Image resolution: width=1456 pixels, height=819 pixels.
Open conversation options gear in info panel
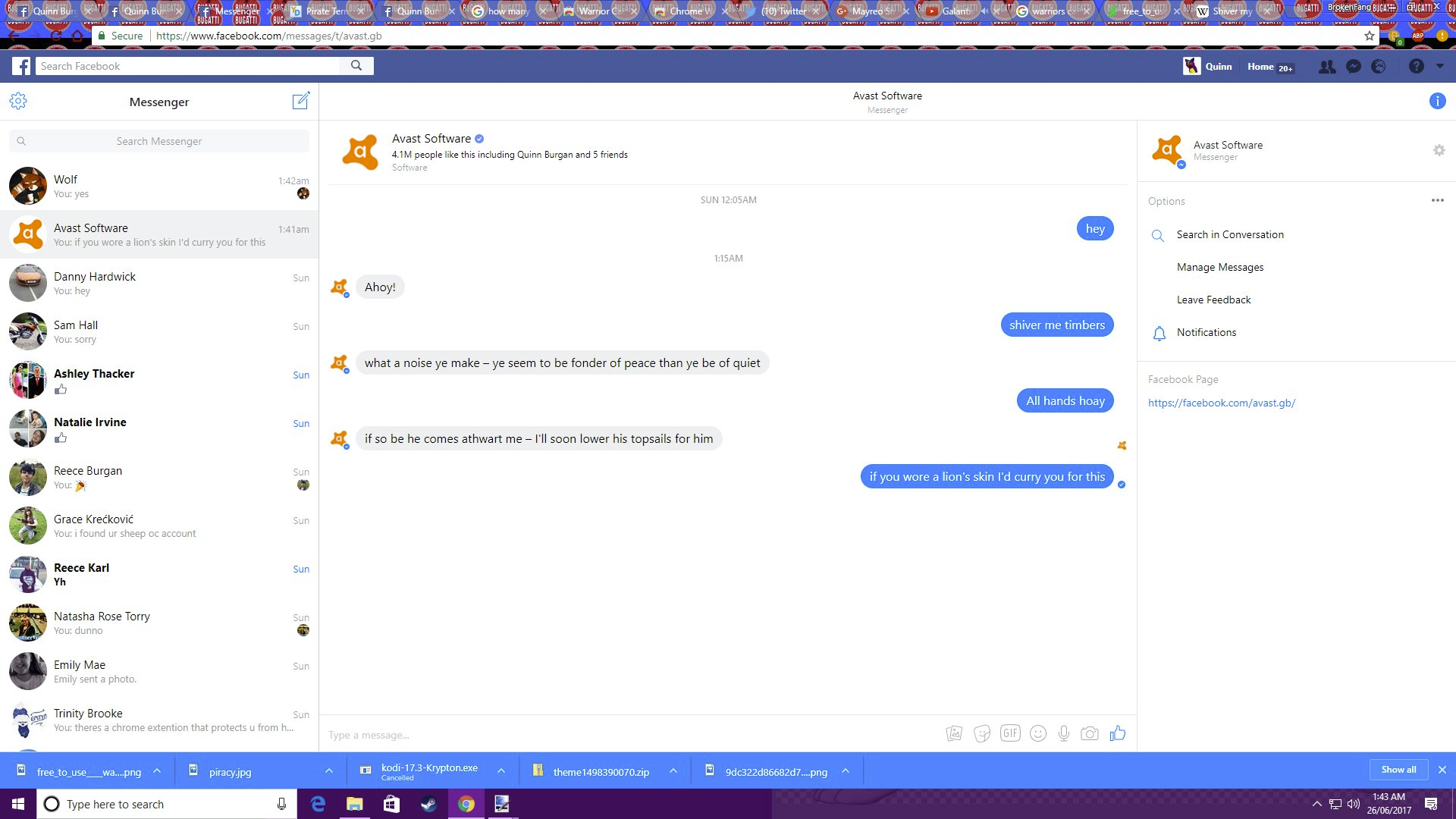(1439, 150)
